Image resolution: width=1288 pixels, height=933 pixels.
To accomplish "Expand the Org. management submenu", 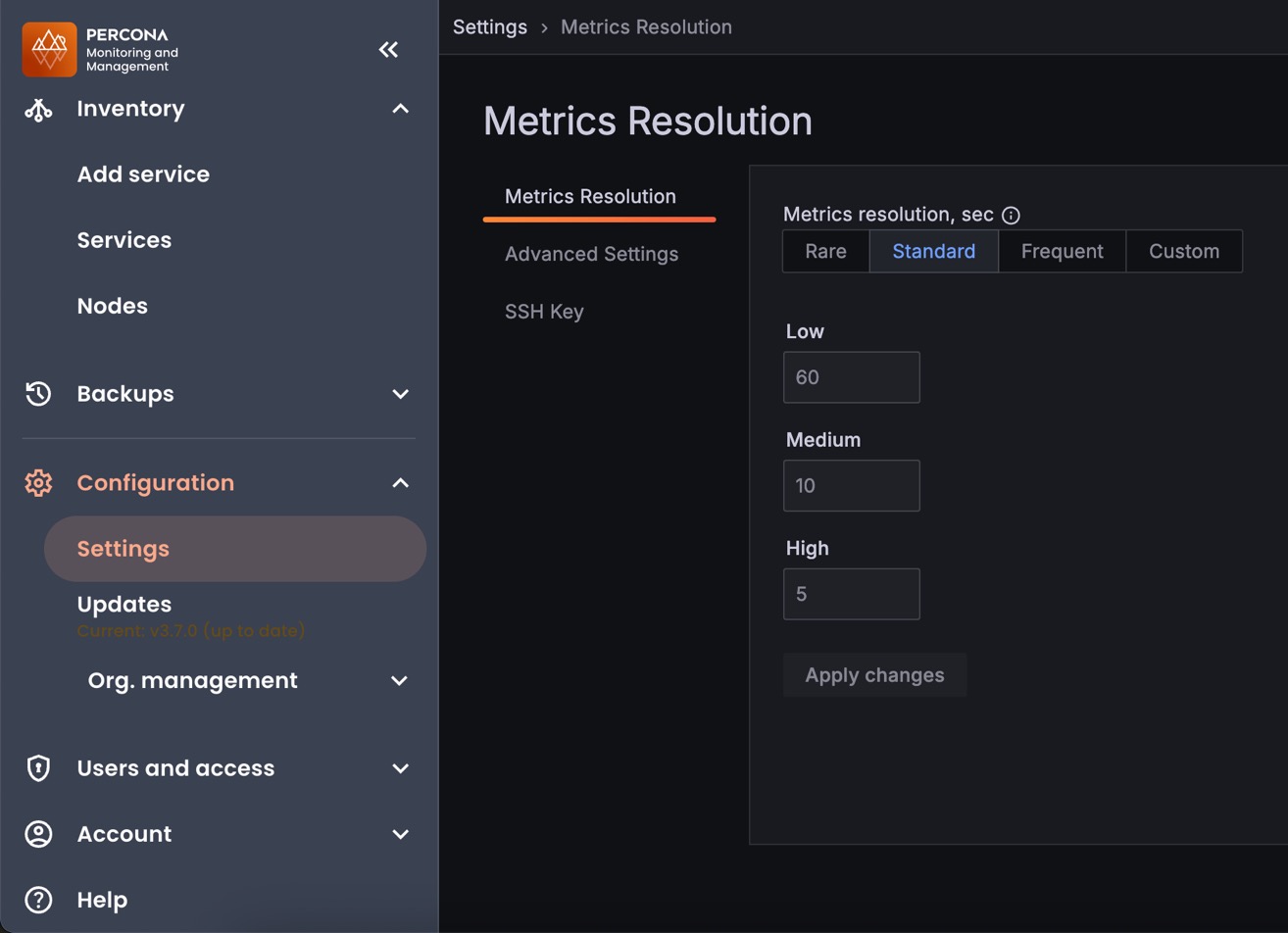I will coord(399,681).
